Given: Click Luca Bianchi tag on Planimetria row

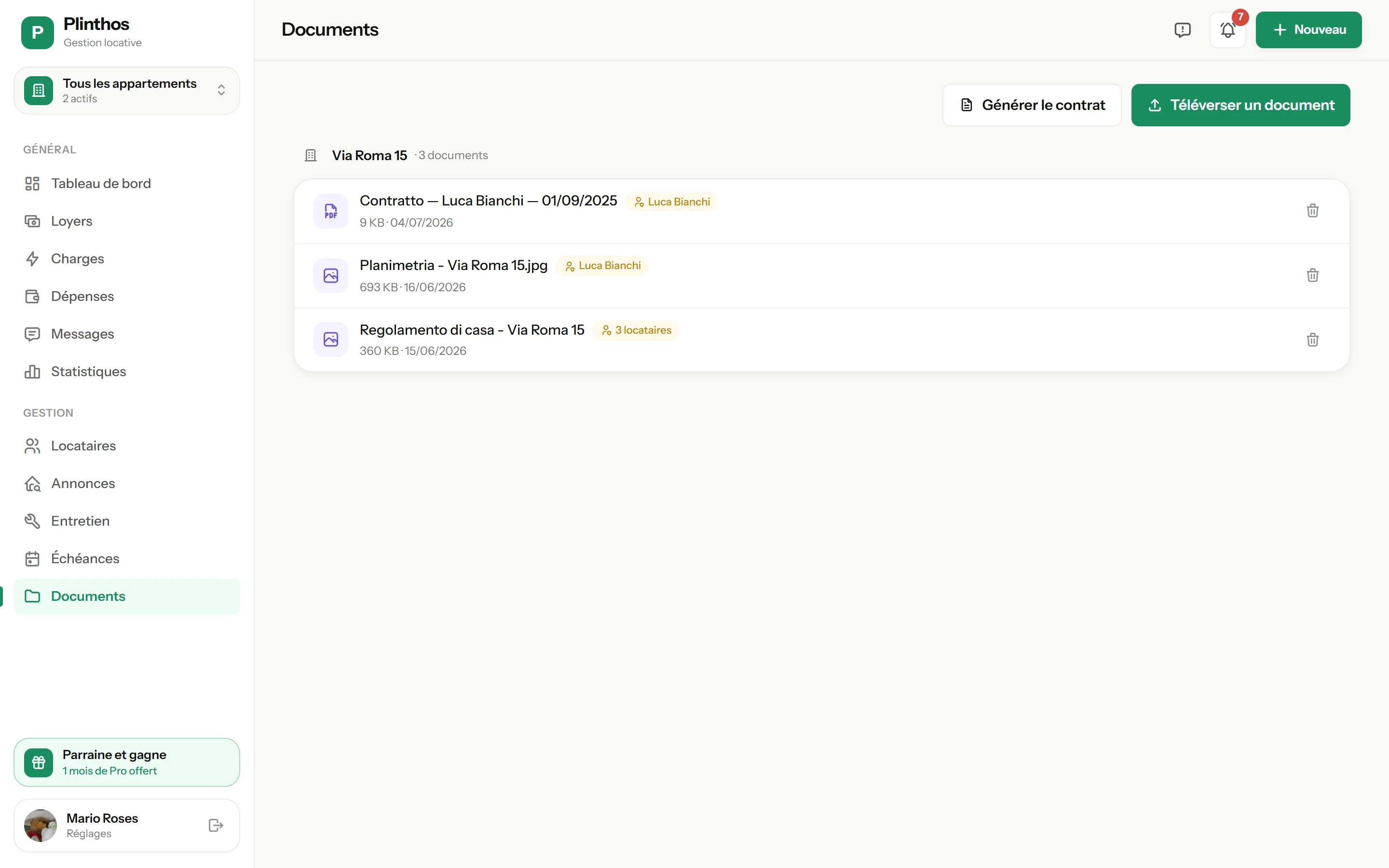Looking at the screenshot, I should point(602,266).
